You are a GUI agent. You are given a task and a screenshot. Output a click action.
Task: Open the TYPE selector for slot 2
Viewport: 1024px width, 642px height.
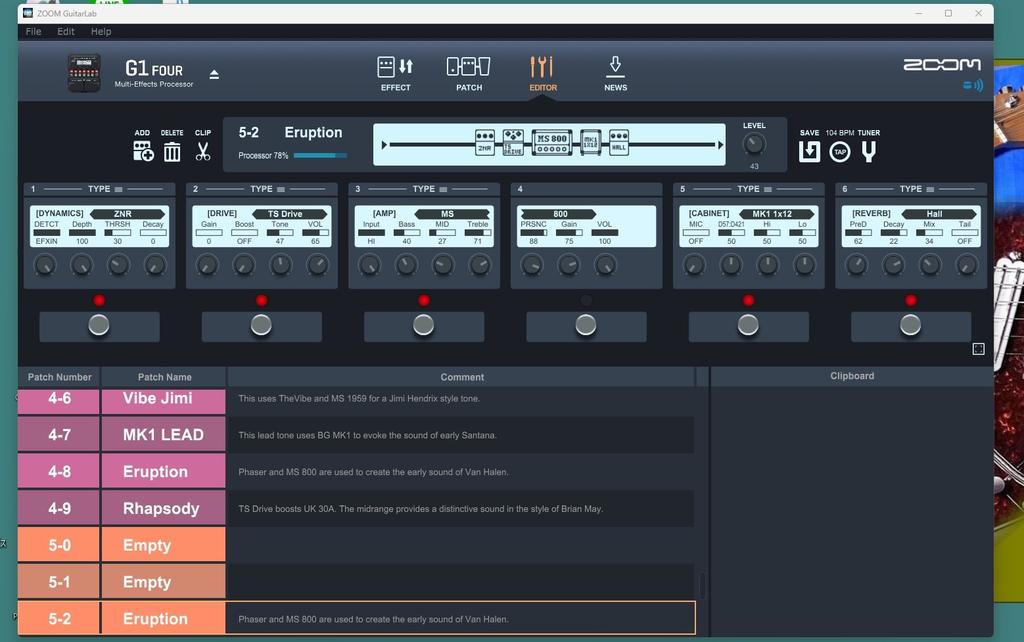click(267, 189)
